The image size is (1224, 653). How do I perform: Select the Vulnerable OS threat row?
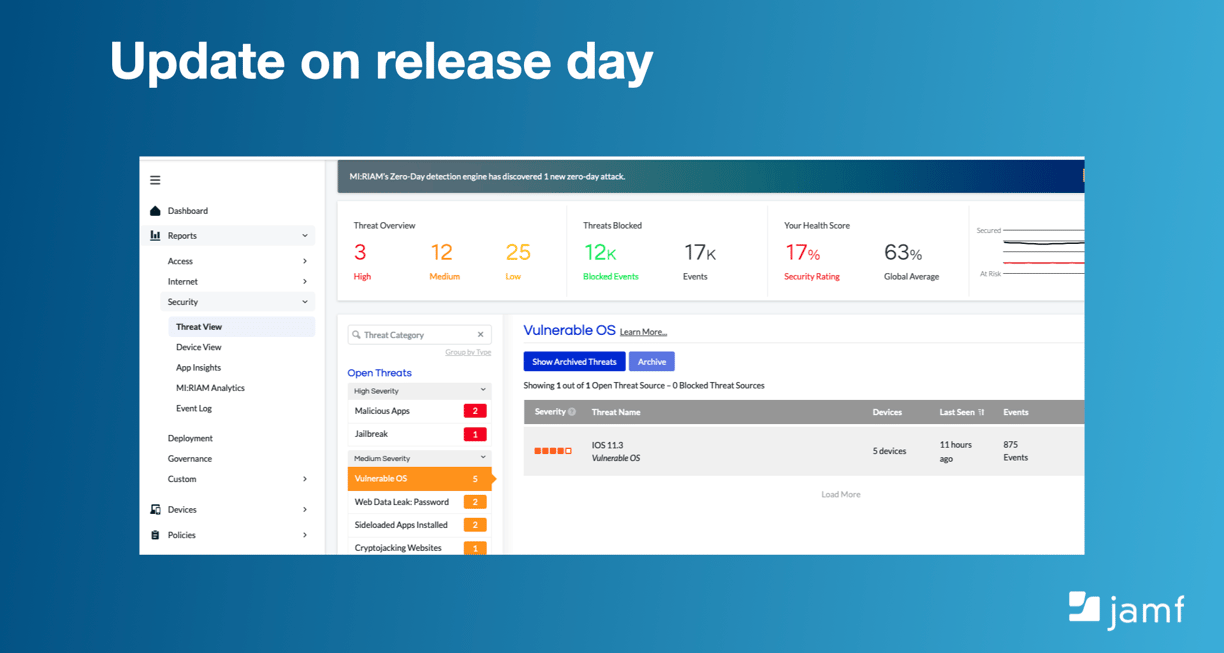click(x=419, y=479)
